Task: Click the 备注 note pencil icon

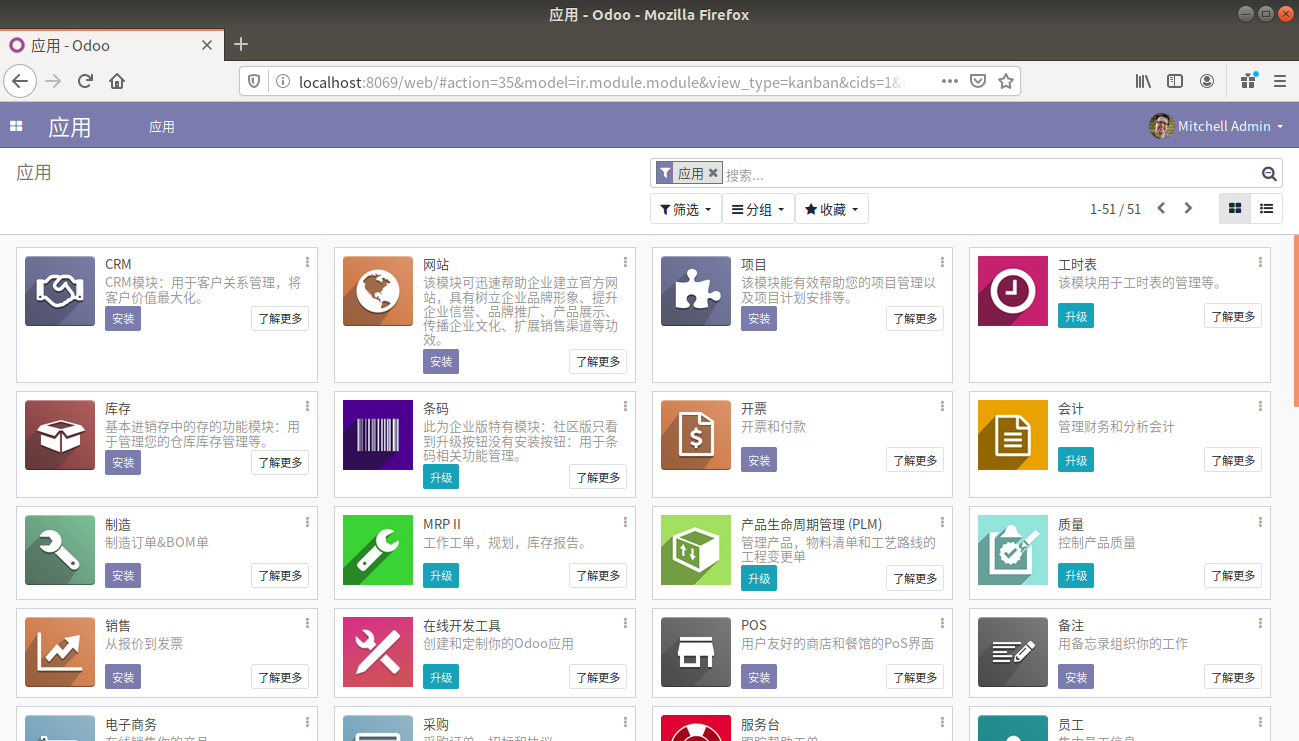Action: [x=1013, y=652]
